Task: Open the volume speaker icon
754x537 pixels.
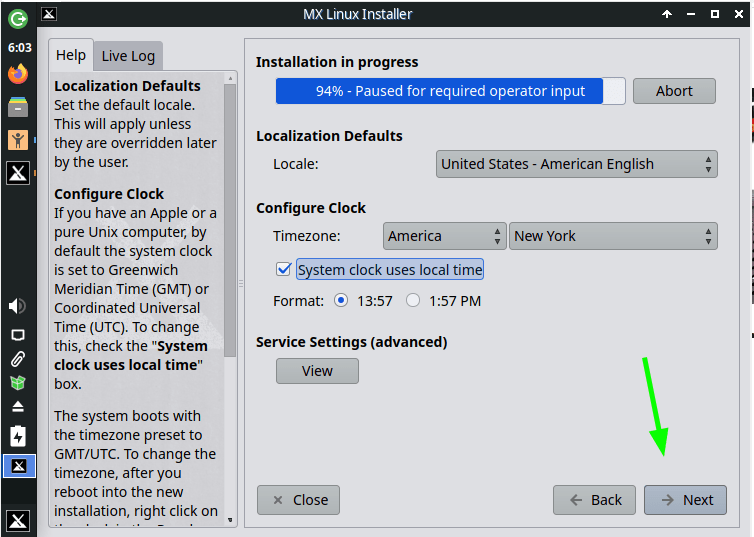Action: 17,306
